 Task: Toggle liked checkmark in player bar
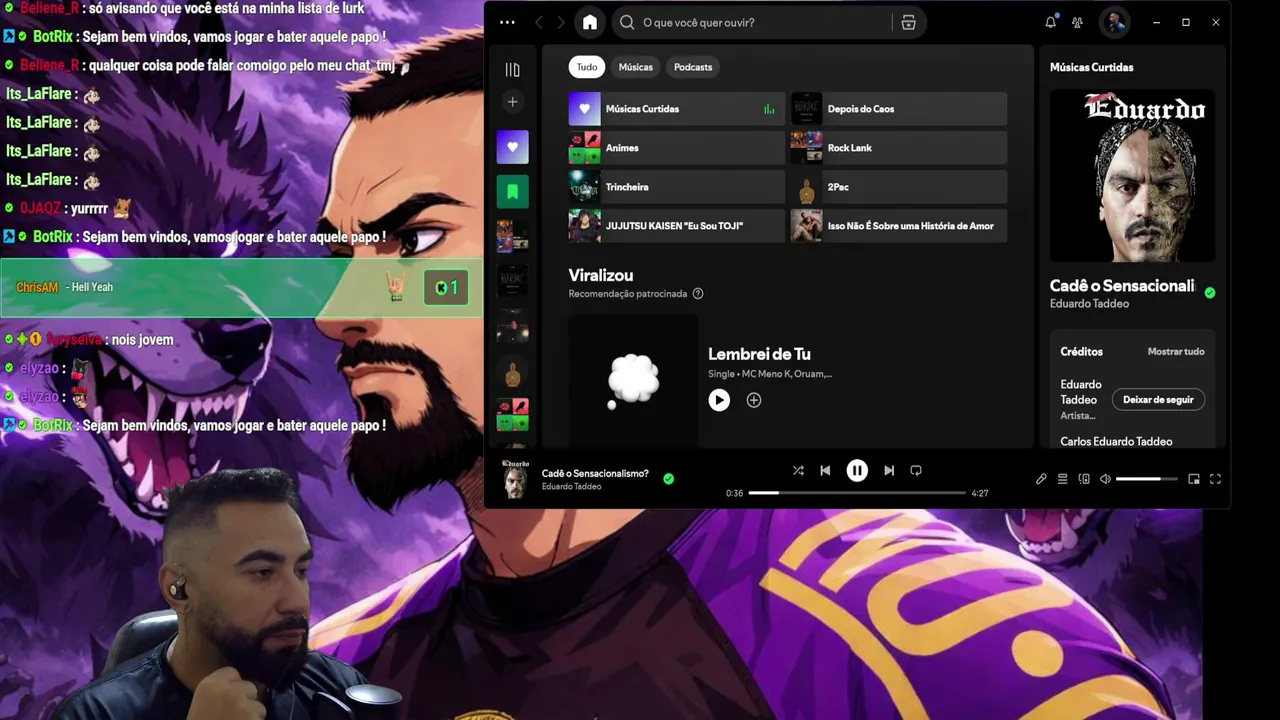point(668,479)
